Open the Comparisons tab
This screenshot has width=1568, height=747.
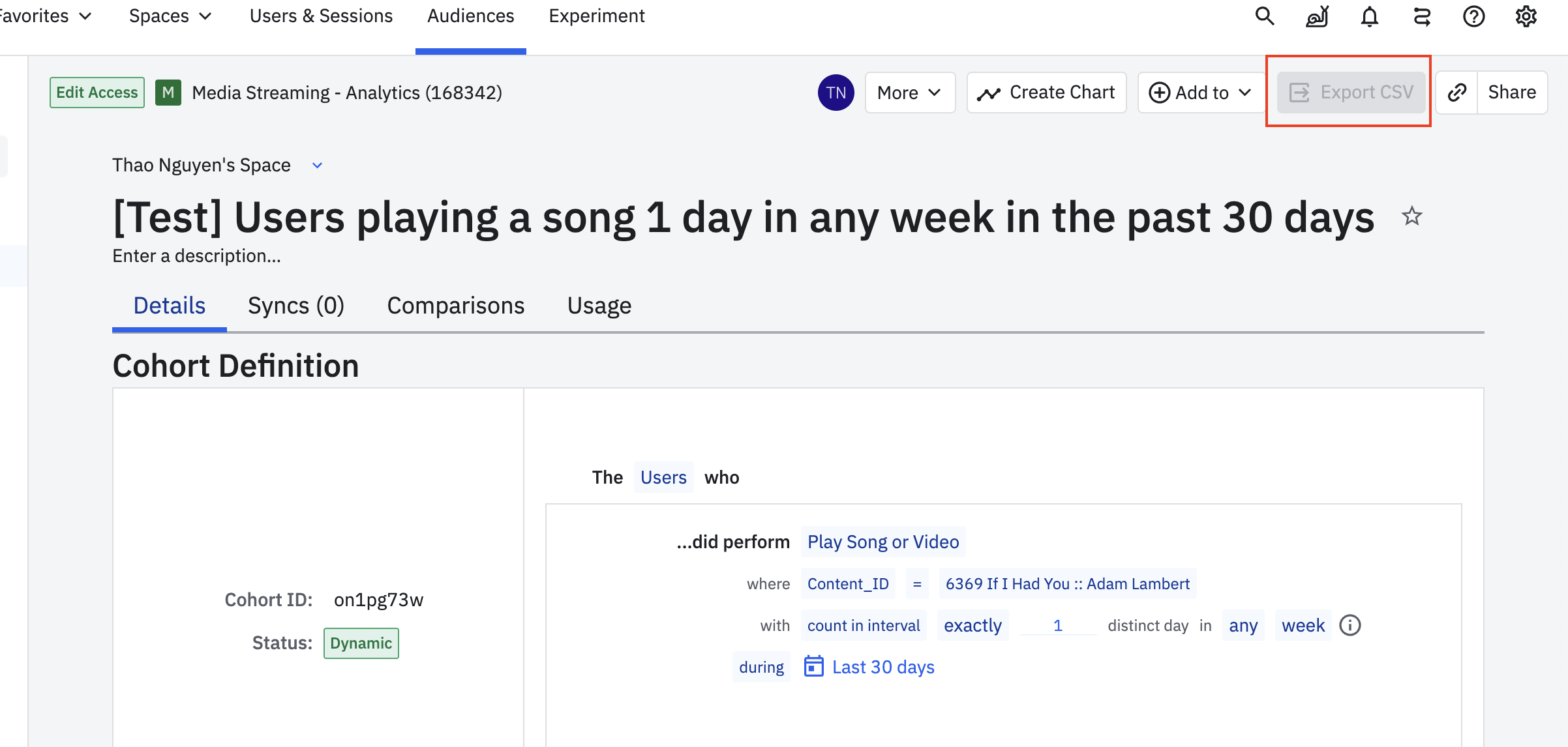pos(455,306)
